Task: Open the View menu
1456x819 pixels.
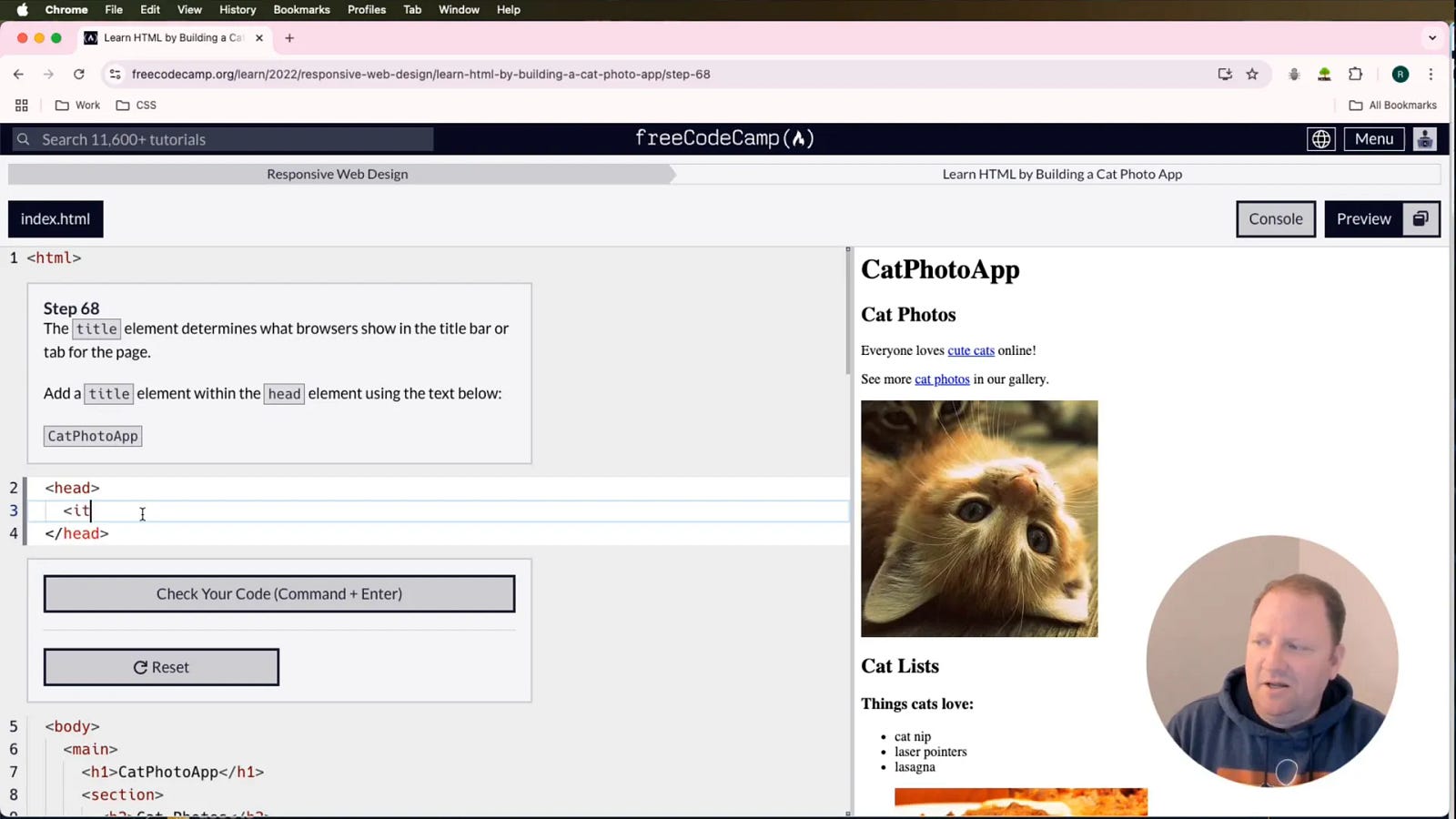Action: [189, 10]
